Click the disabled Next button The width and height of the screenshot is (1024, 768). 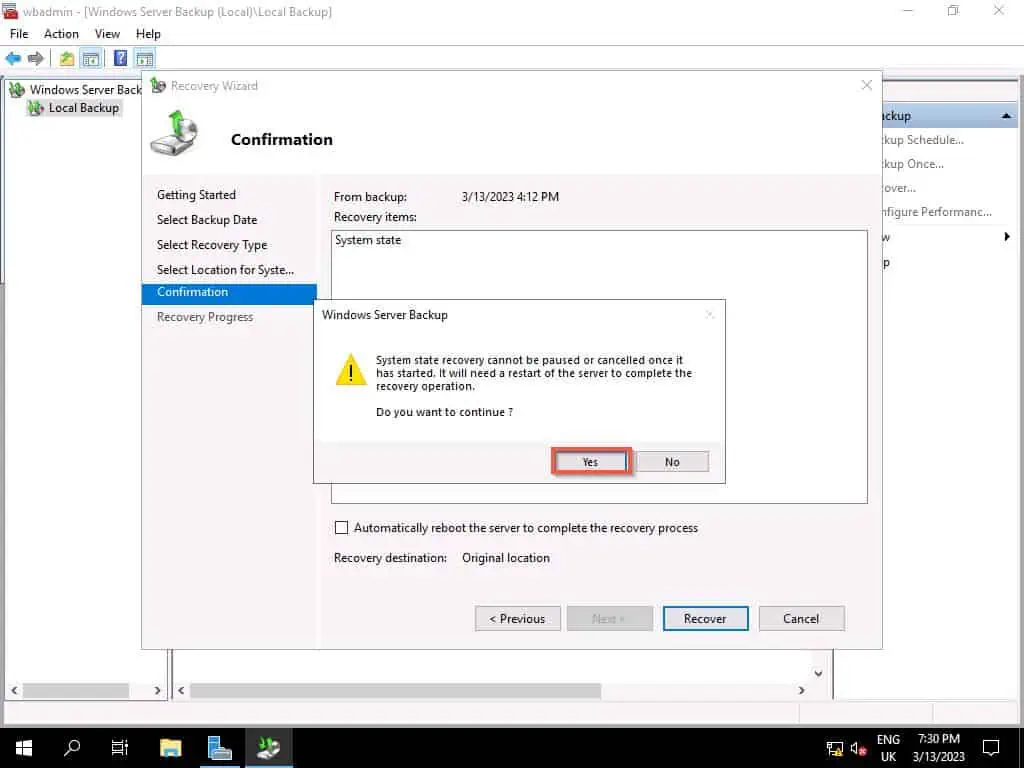coord(609,618)
